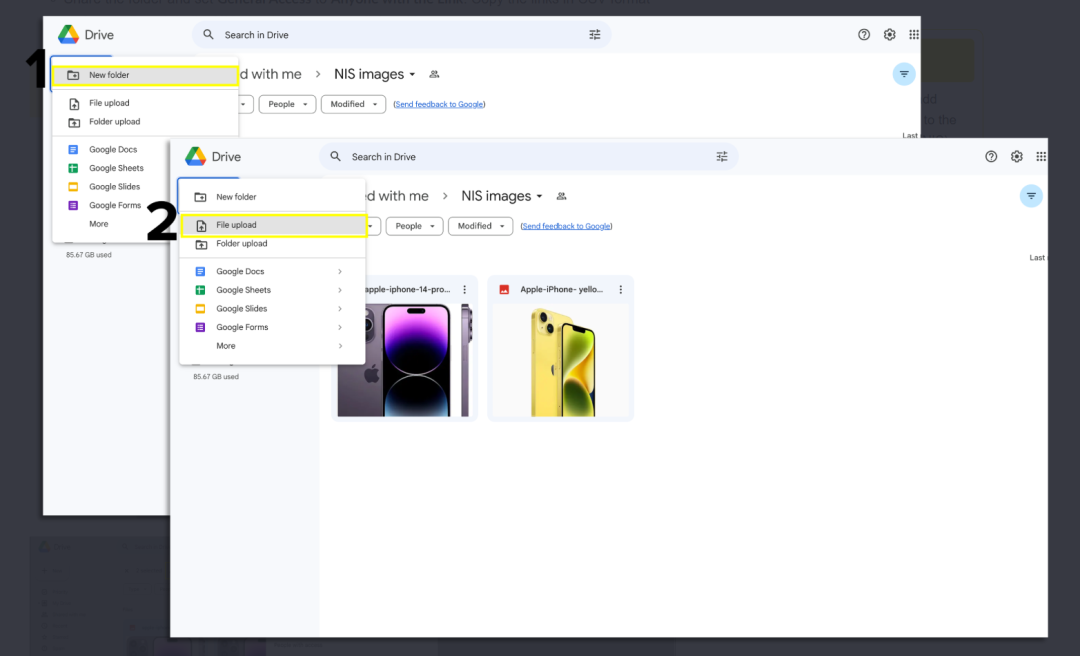Click Send feedback to Google link, back window
The height and width of the screenshot is (656, 1080).
point(439,104)
